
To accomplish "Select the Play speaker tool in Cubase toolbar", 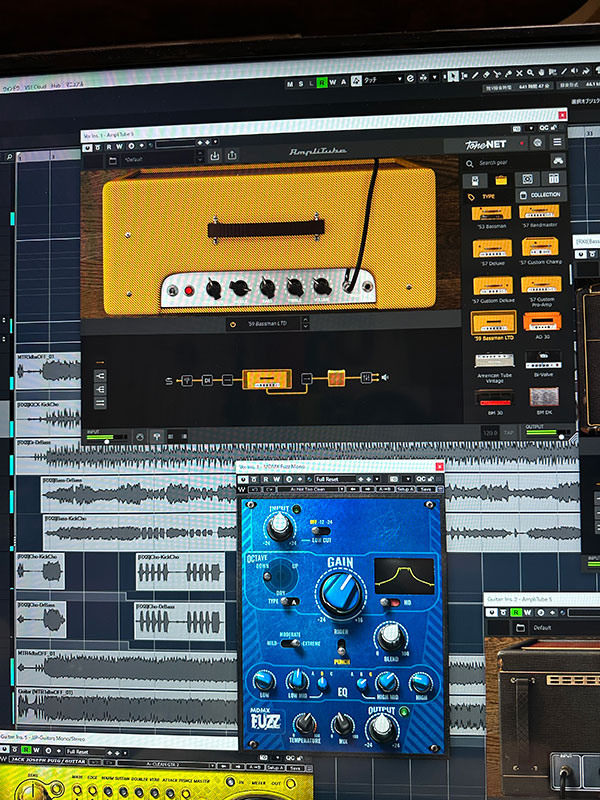I will click(x=574, y=70).
